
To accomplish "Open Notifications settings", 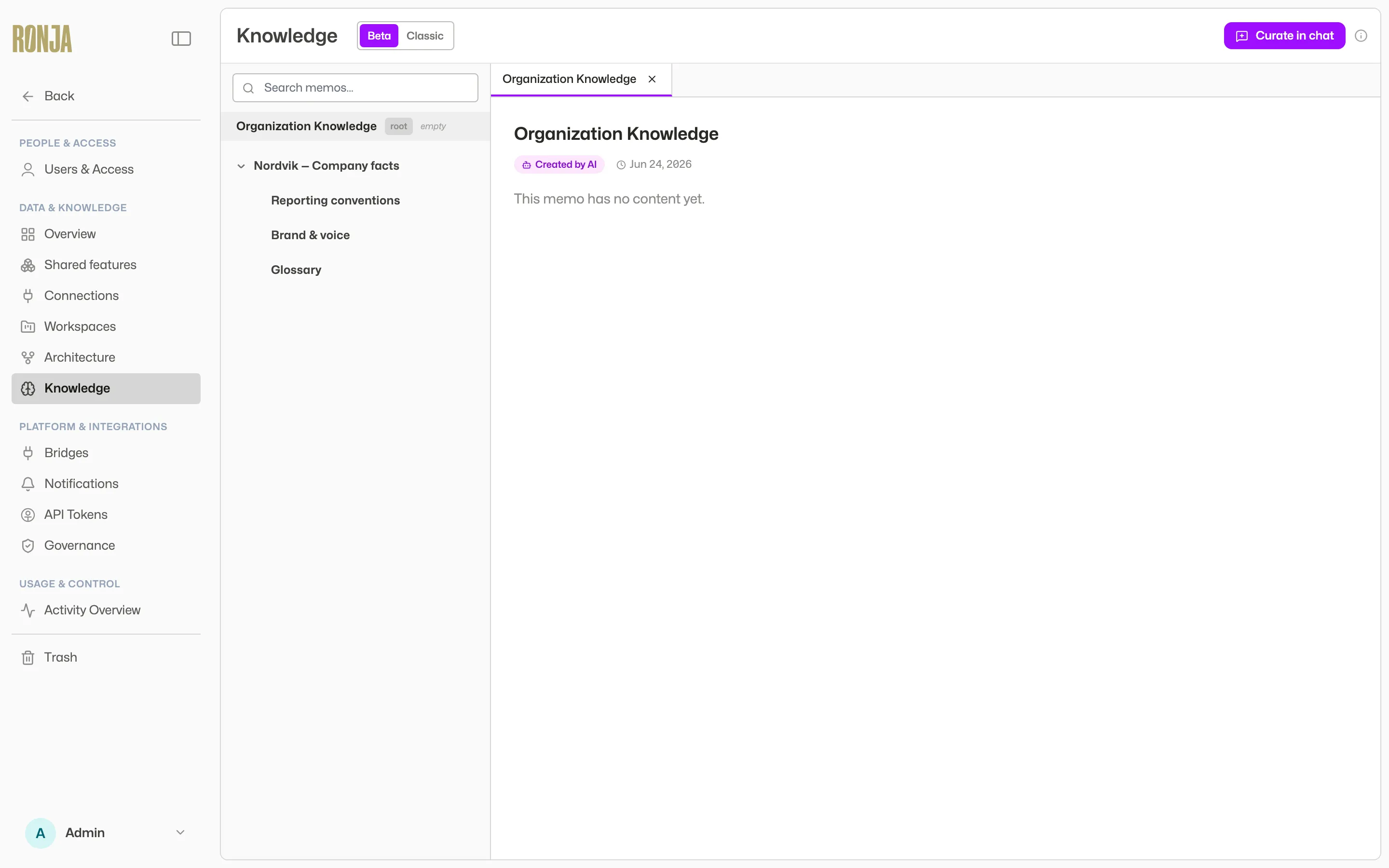I will pos(106,484).
